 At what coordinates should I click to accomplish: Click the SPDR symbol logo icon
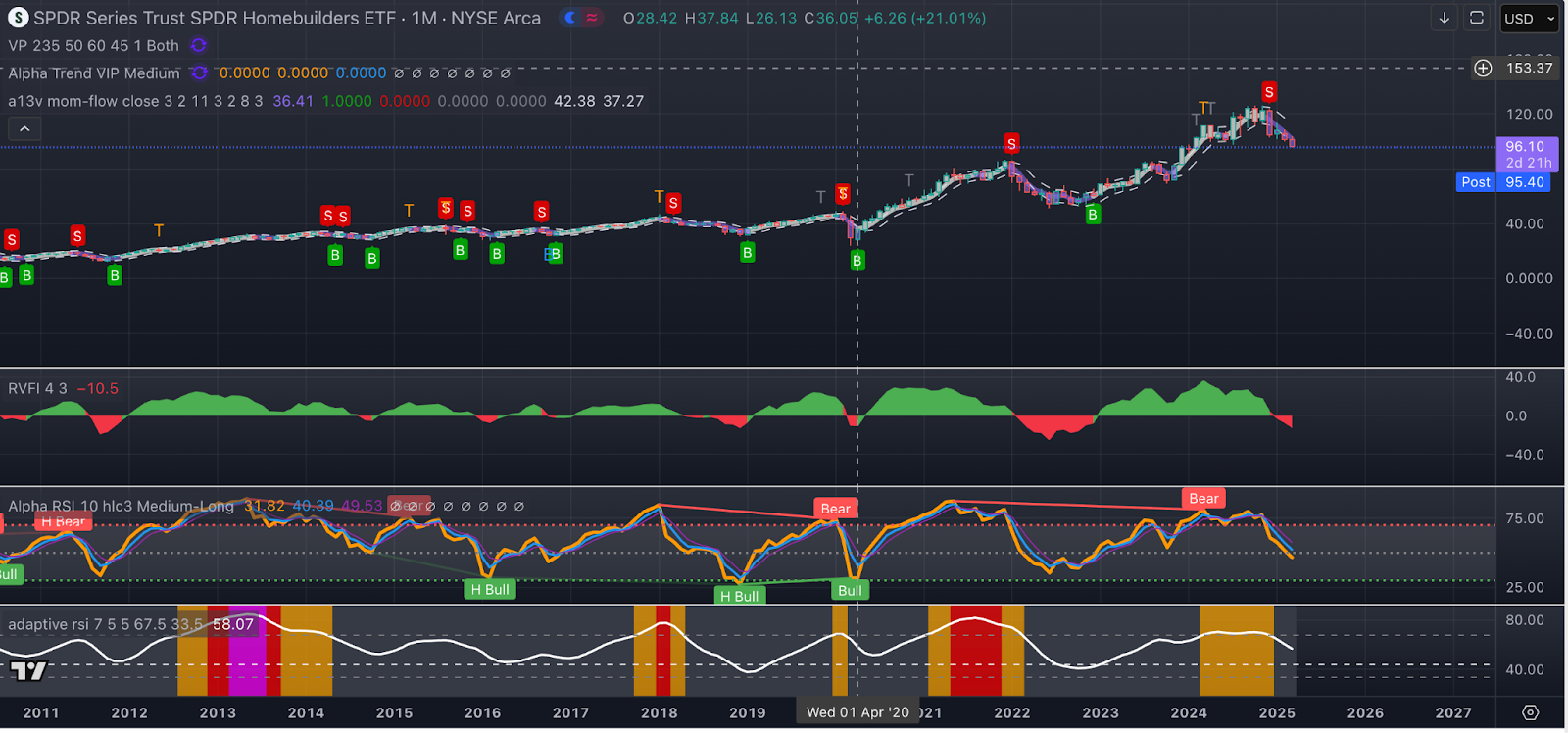pyautogui.click(x=18, y=18)
